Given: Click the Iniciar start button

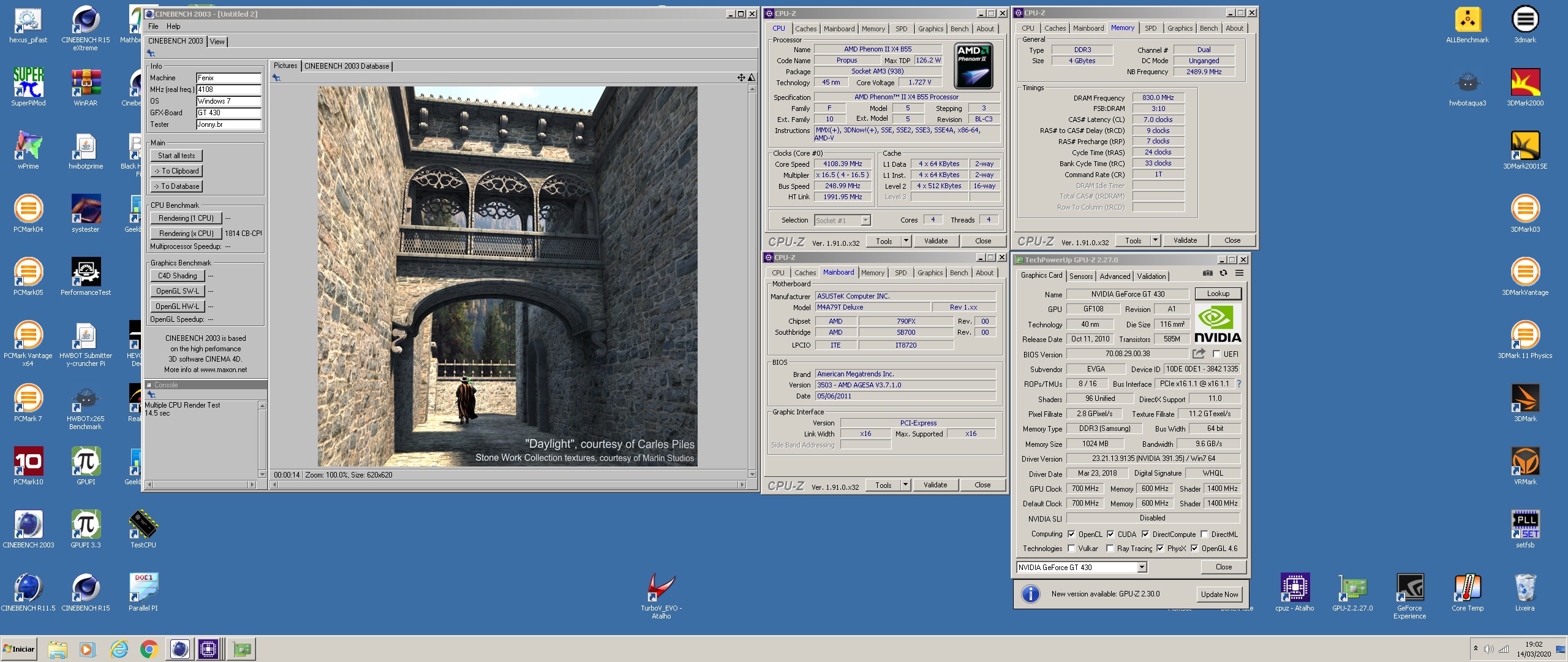Looking at the screenshot, I should click(20, 649).
